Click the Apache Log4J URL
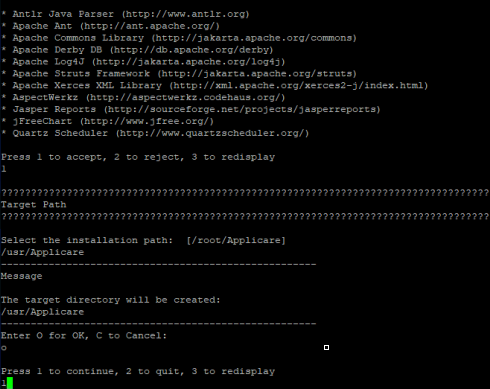The width and height of the screenshot is (490, 389). click(x=188, y=62)
